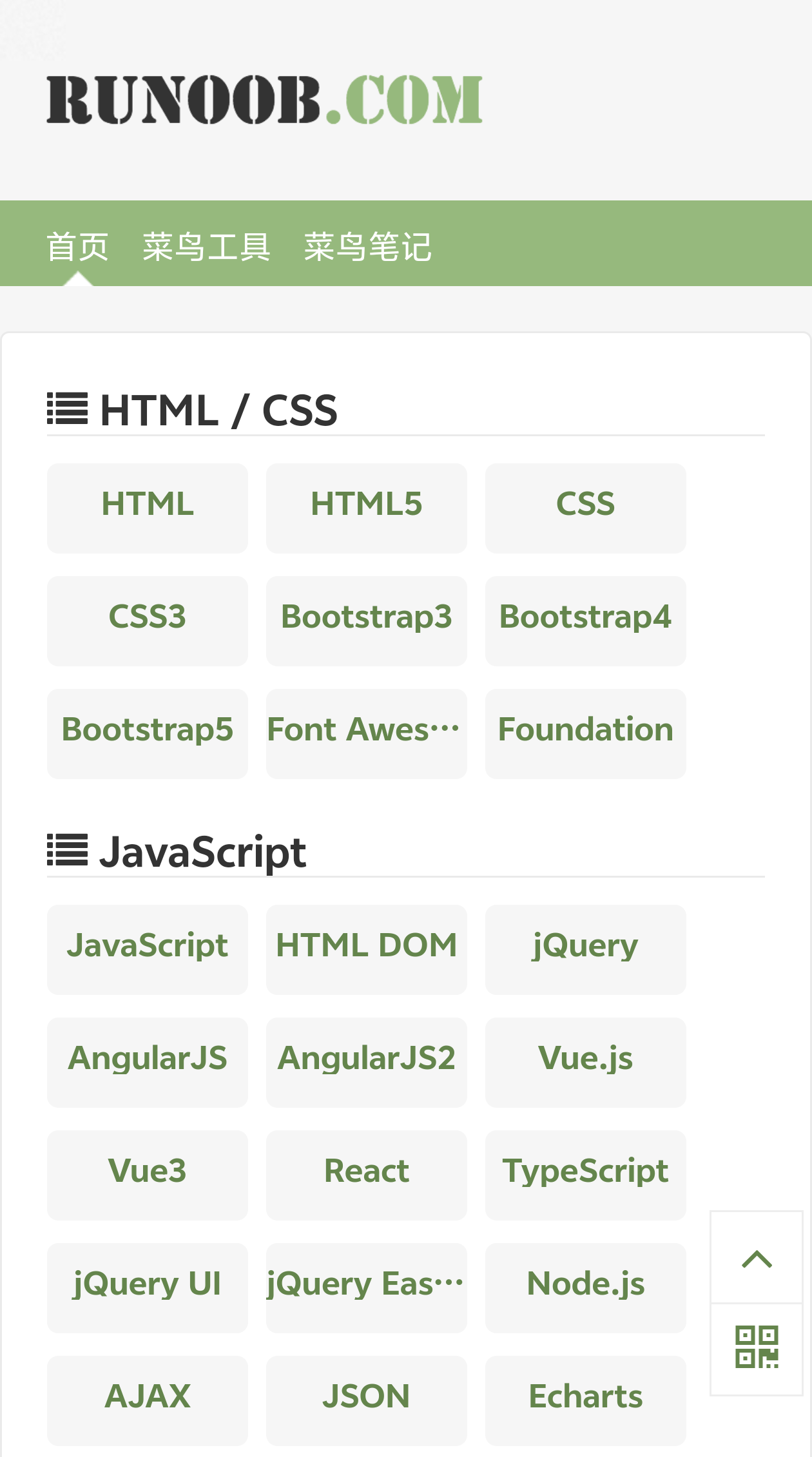Screen dimensions: 812x1457
Task: Click the RUNOOB.COM logo
Action: [264, 100]
